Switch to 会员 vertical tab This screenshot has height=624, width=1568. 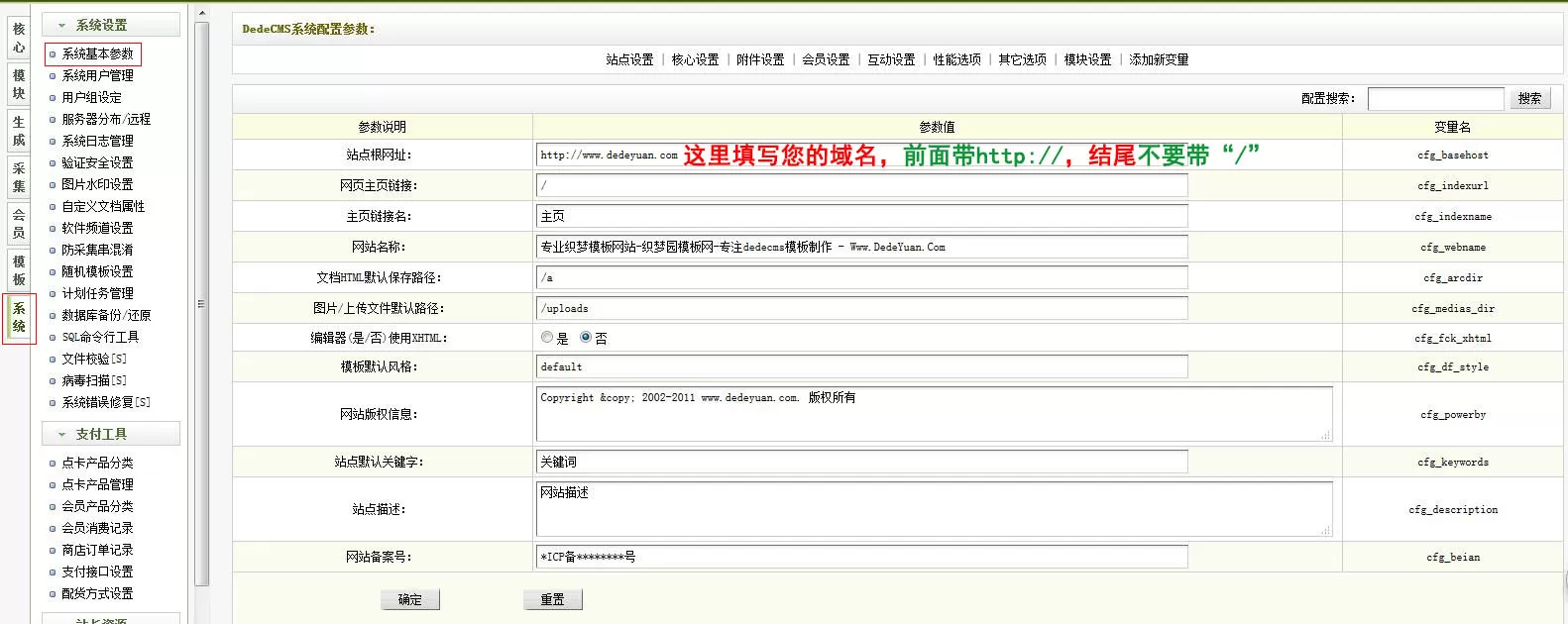tap(19, 224)
